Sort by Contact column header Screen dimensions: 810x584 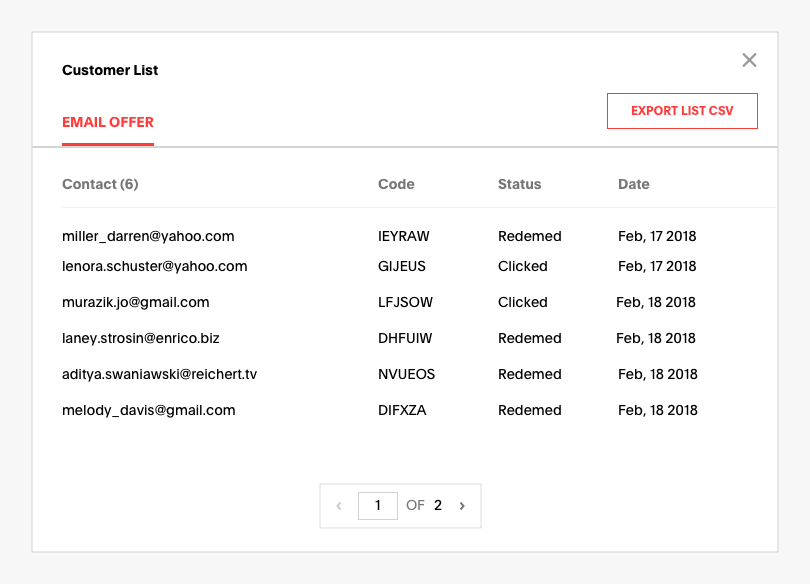click(x=100, y=184)
